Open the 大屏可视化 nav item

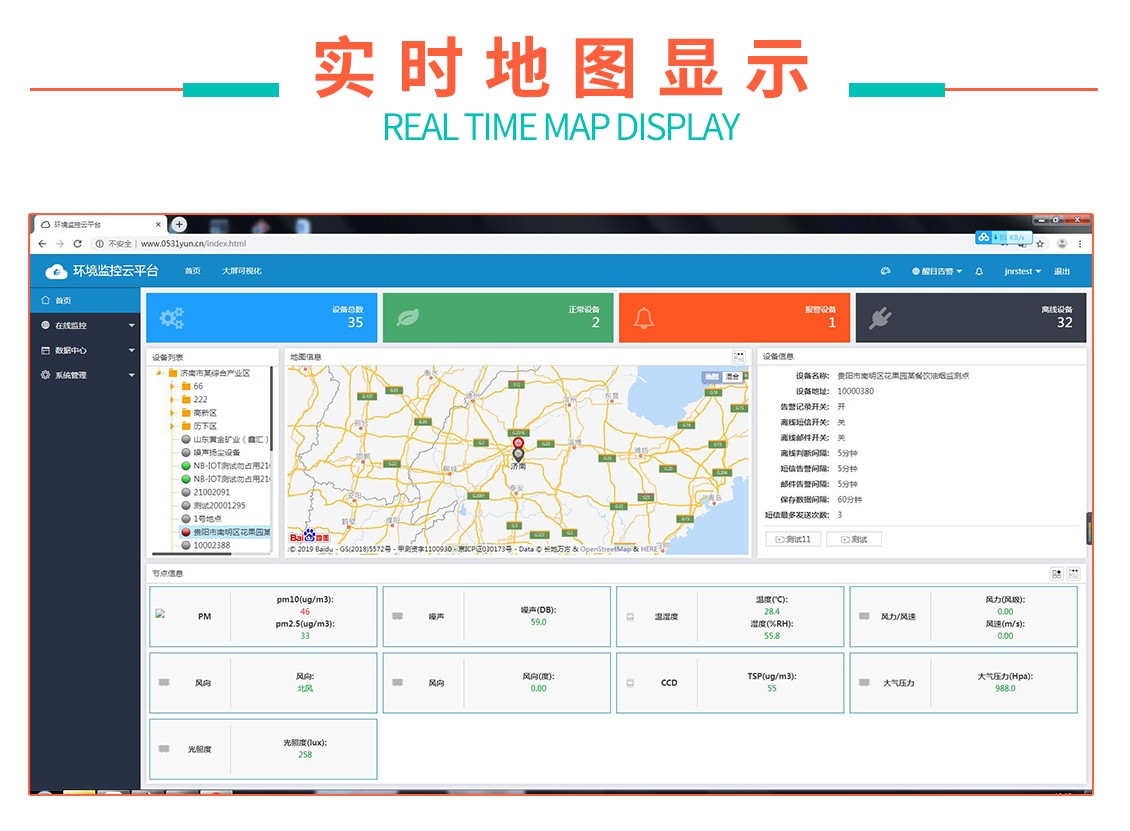[241, 271]
